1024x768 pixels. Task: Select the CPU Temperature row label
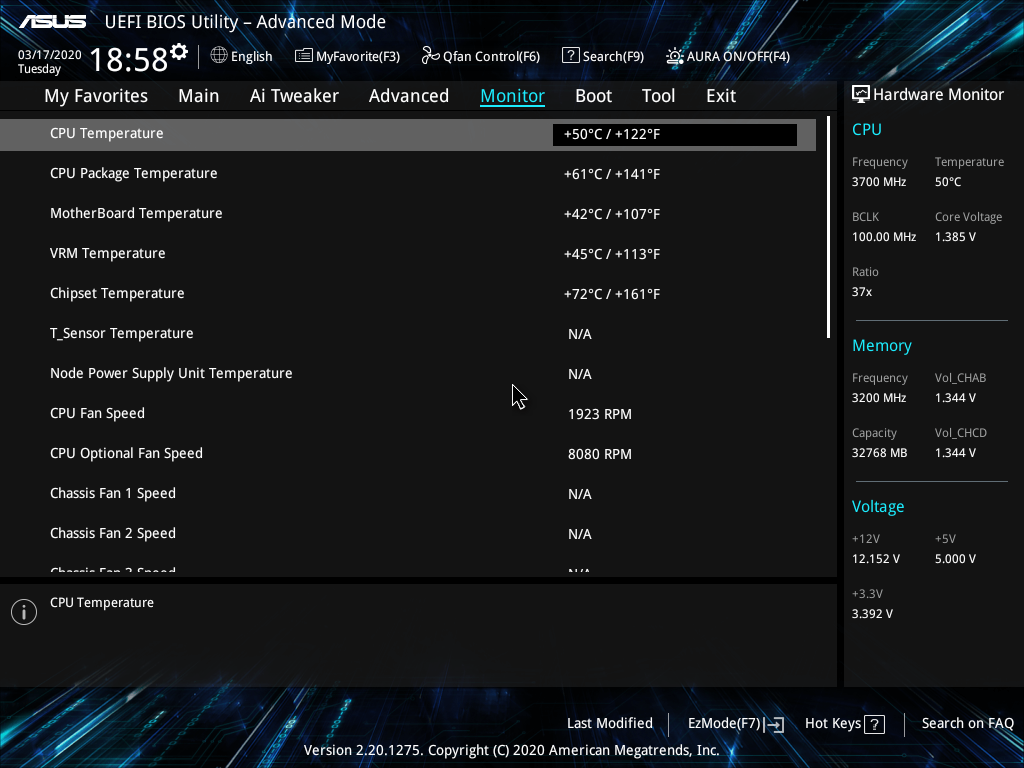pyautogui.click(x=106, y=133)
